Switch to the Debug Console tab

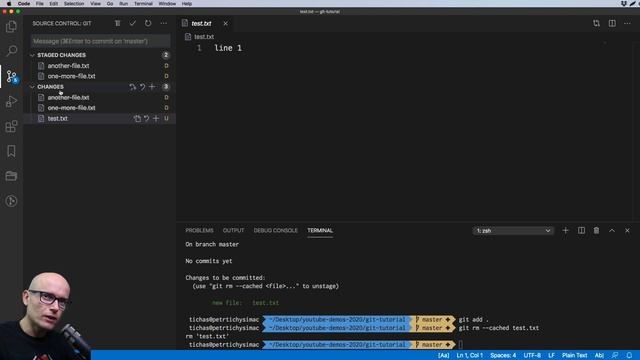(x=276, y=231)
